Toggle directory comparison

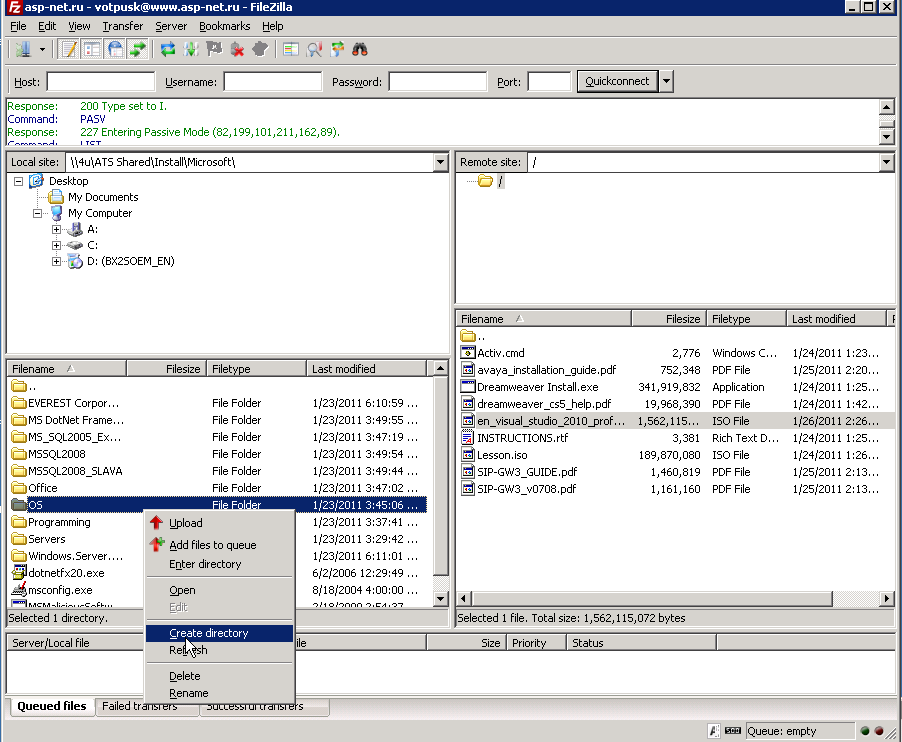pyautogui.click(x=314, y=49)
